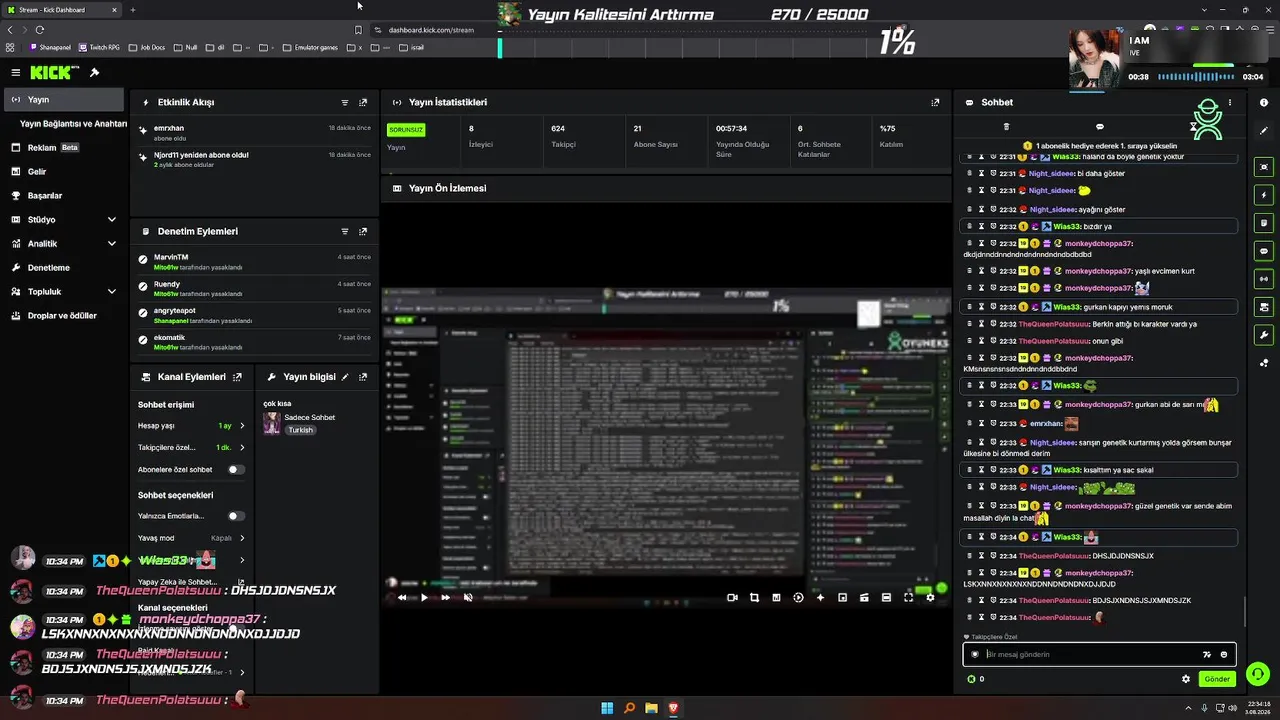Image resolution: width=1280 pixels, height=720 pixels.
Task: Open Yavaş mod setting chevron
Action: click(242, 538)
